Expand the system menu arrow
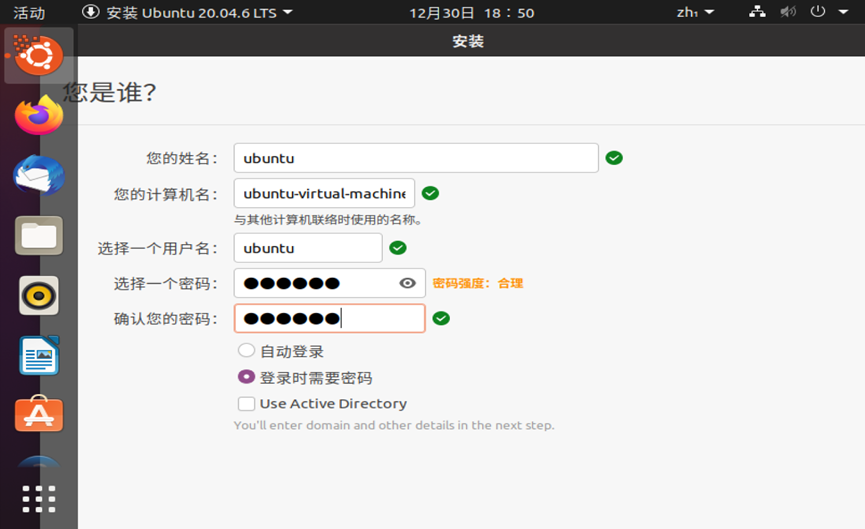The height and width of the screenshot is (529, 865). [843, 12]
